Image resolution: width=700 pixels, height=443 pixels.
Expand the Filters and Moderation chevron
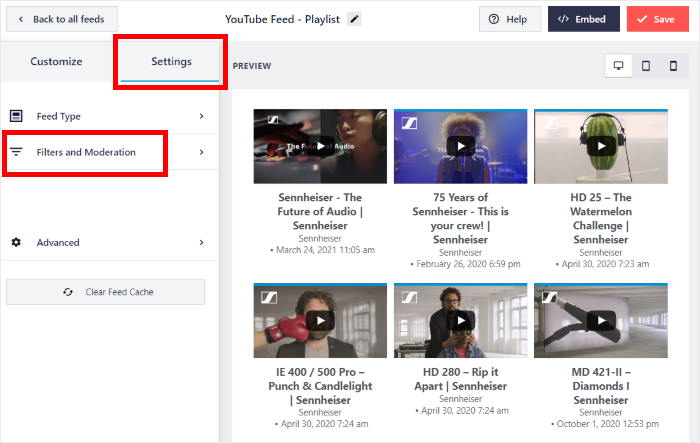(201, 152)
